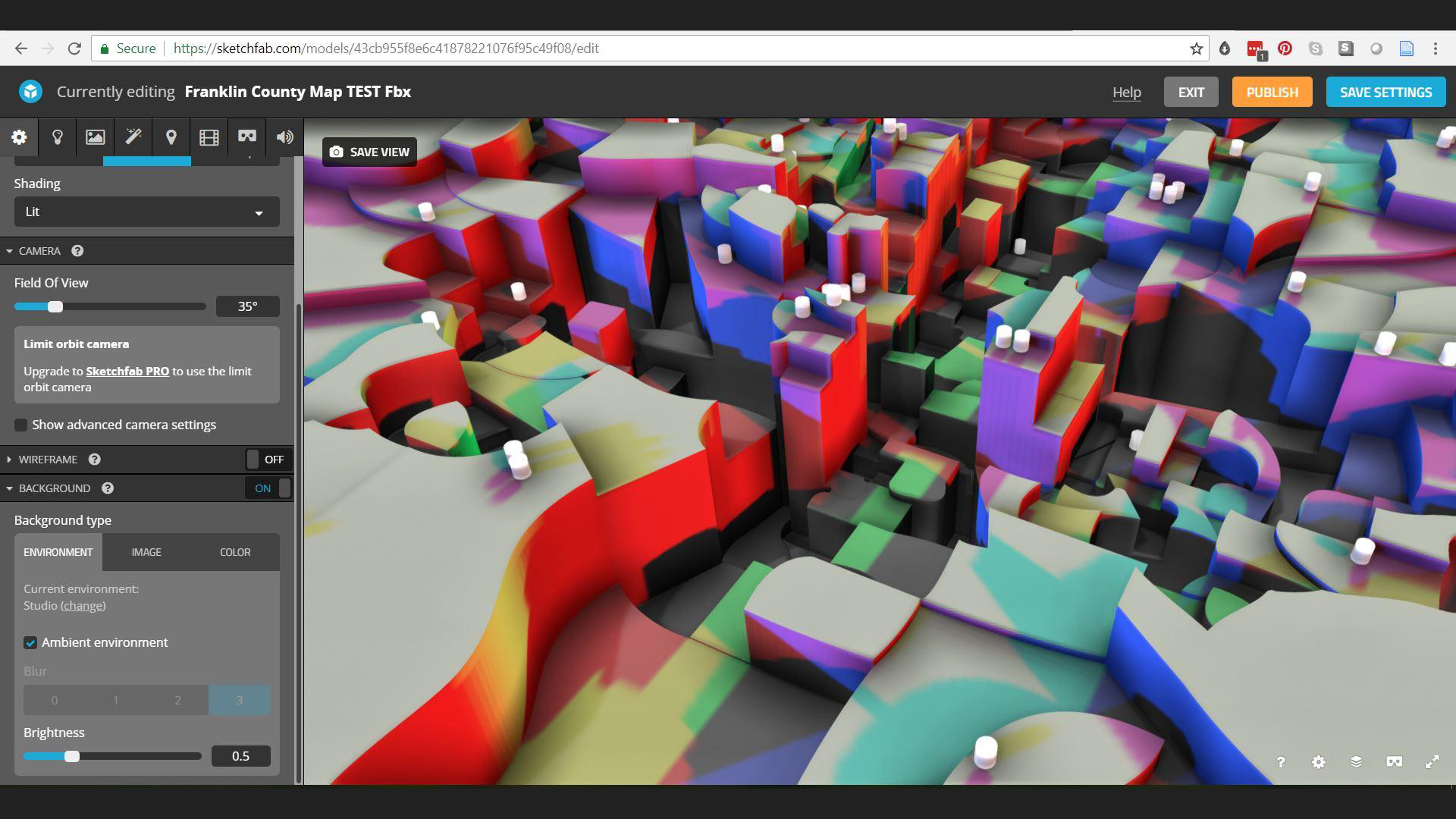Expand the Wireframe section
This screenshot has width=1456, height=819.
click(x=47, y=460)
